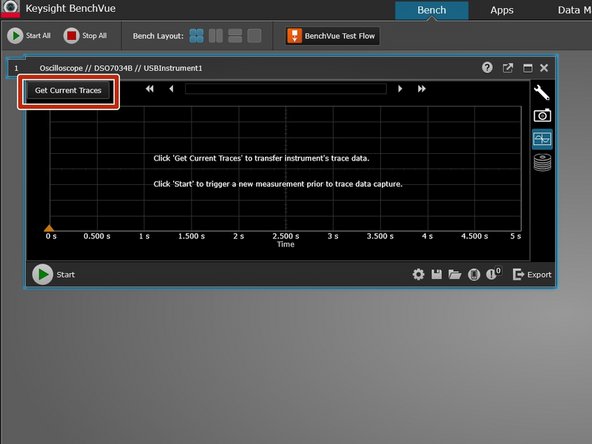Screen dimensions: 592x444
Task: Step back one trace
Action: click(171, 89)
